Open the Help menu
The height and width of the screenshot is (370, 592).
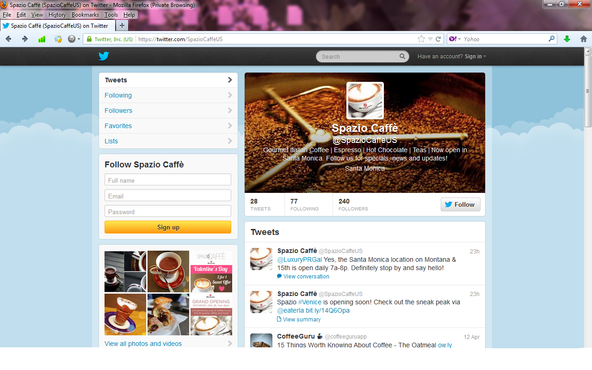tap(129, 15)
